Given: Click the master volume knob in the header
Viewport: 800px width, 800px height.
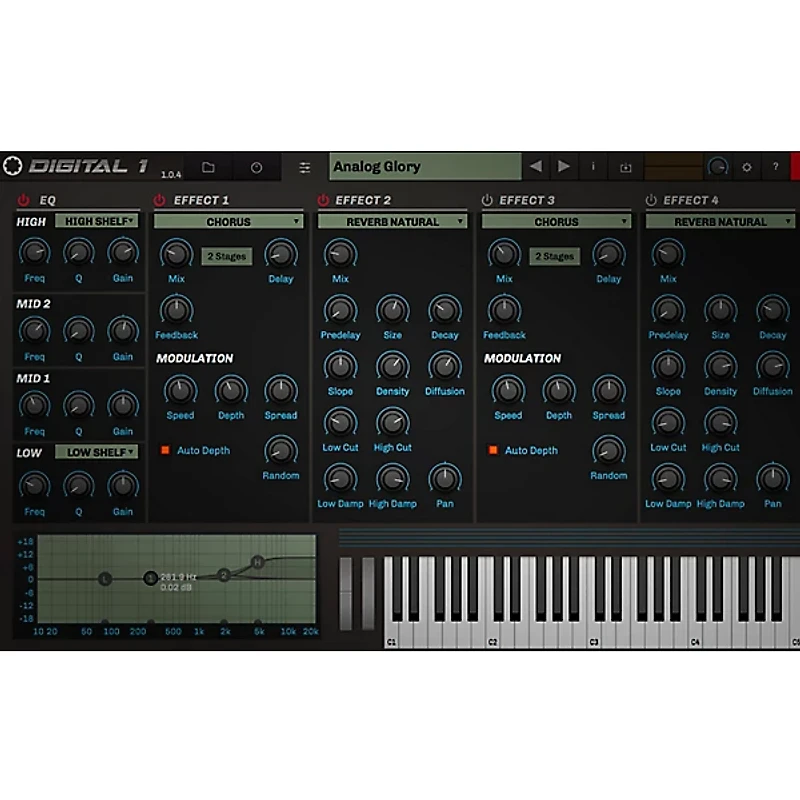Looking at the screenshot, I should point(717,167).
